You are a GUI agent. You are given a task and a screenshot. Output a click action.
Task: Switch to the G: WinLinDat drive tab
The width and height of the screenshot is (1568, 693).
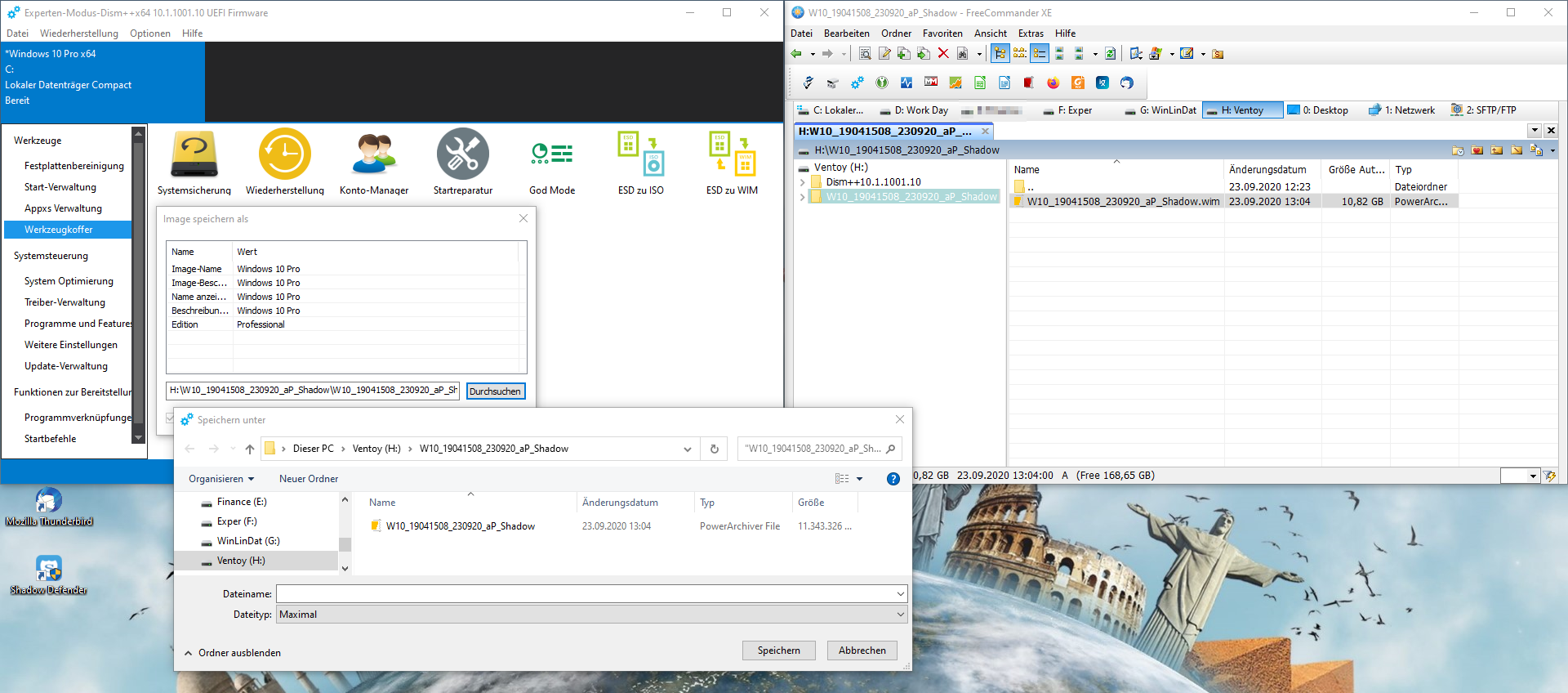tap(1160, 110)
